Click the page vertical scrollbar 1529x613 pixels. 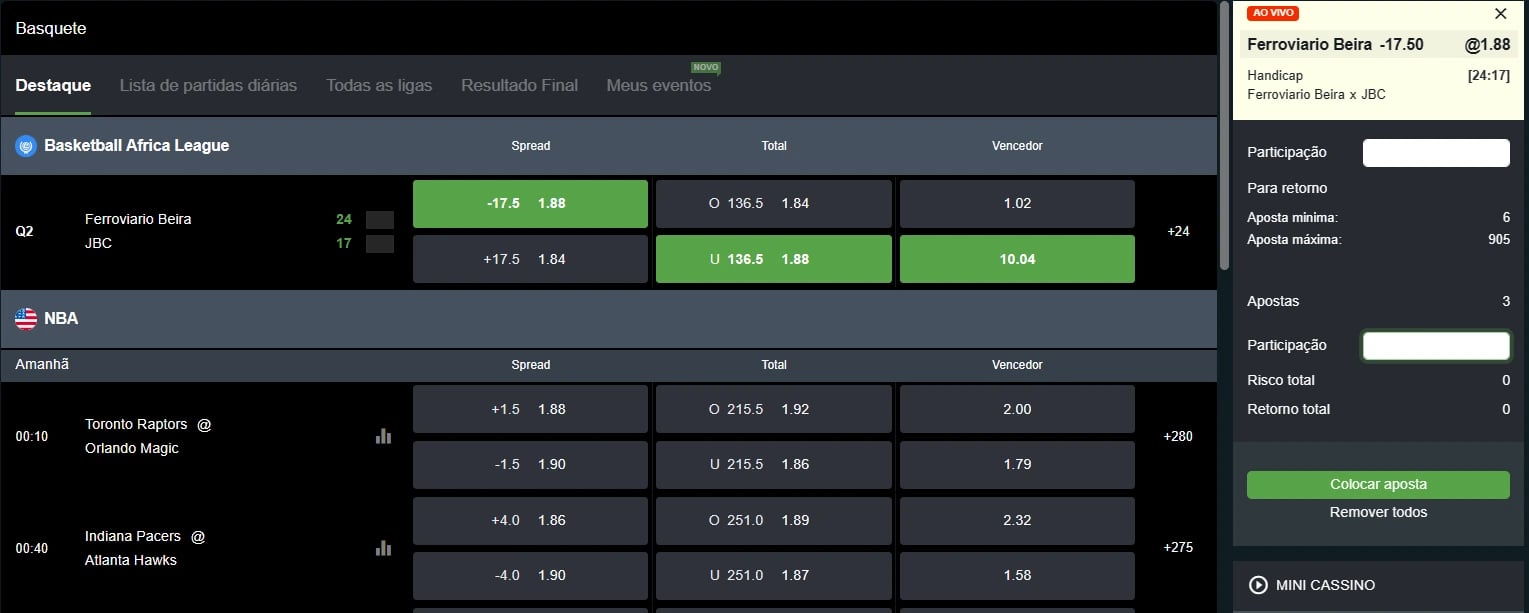coord(1224,135)
